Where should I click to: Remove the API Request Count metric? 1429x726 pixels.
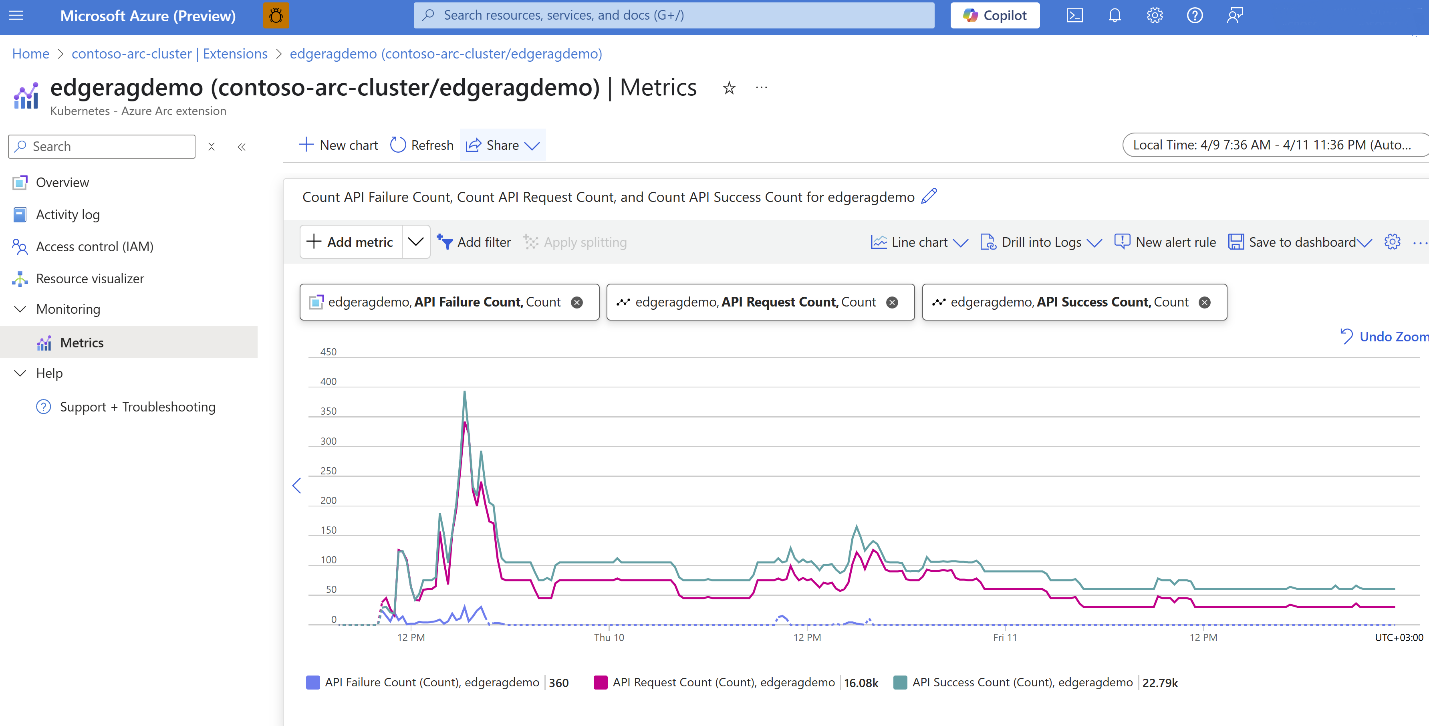893,302
